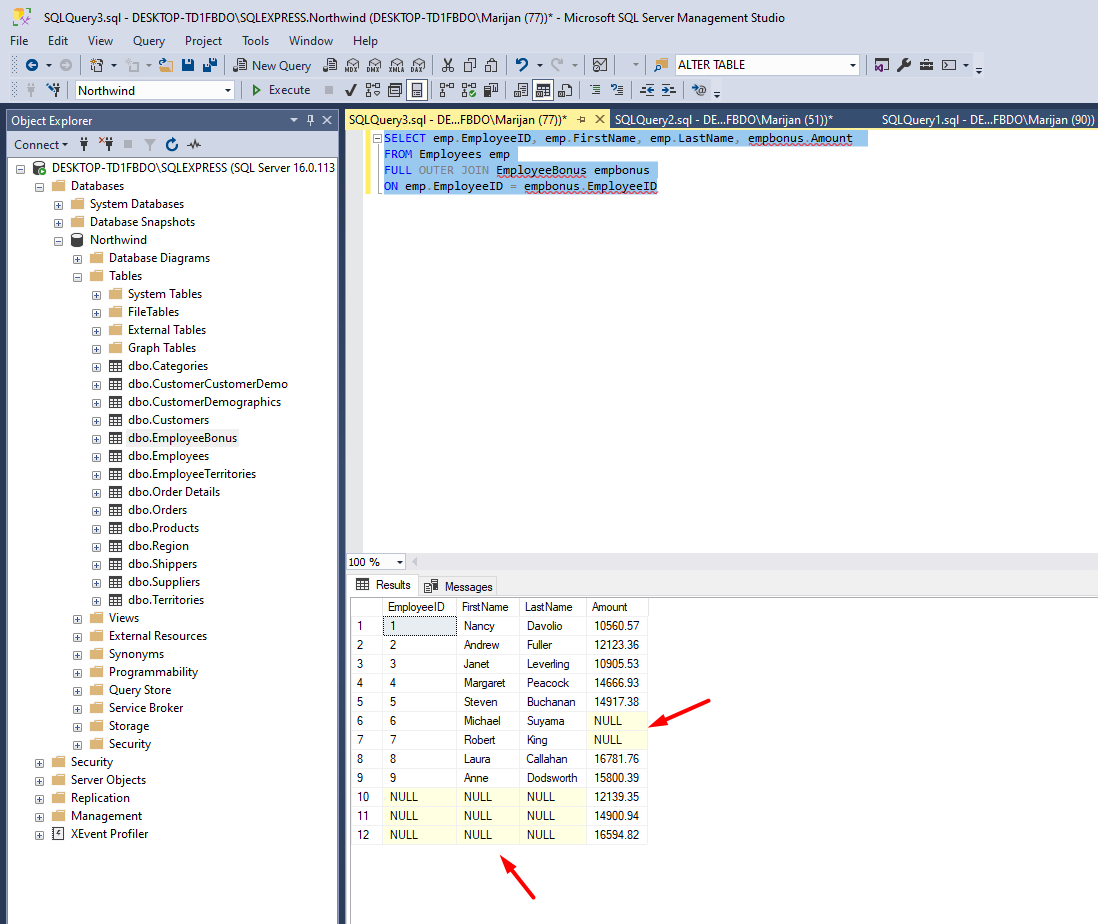
Task: Collapse the Tables folder node
Action: point(77,277)
